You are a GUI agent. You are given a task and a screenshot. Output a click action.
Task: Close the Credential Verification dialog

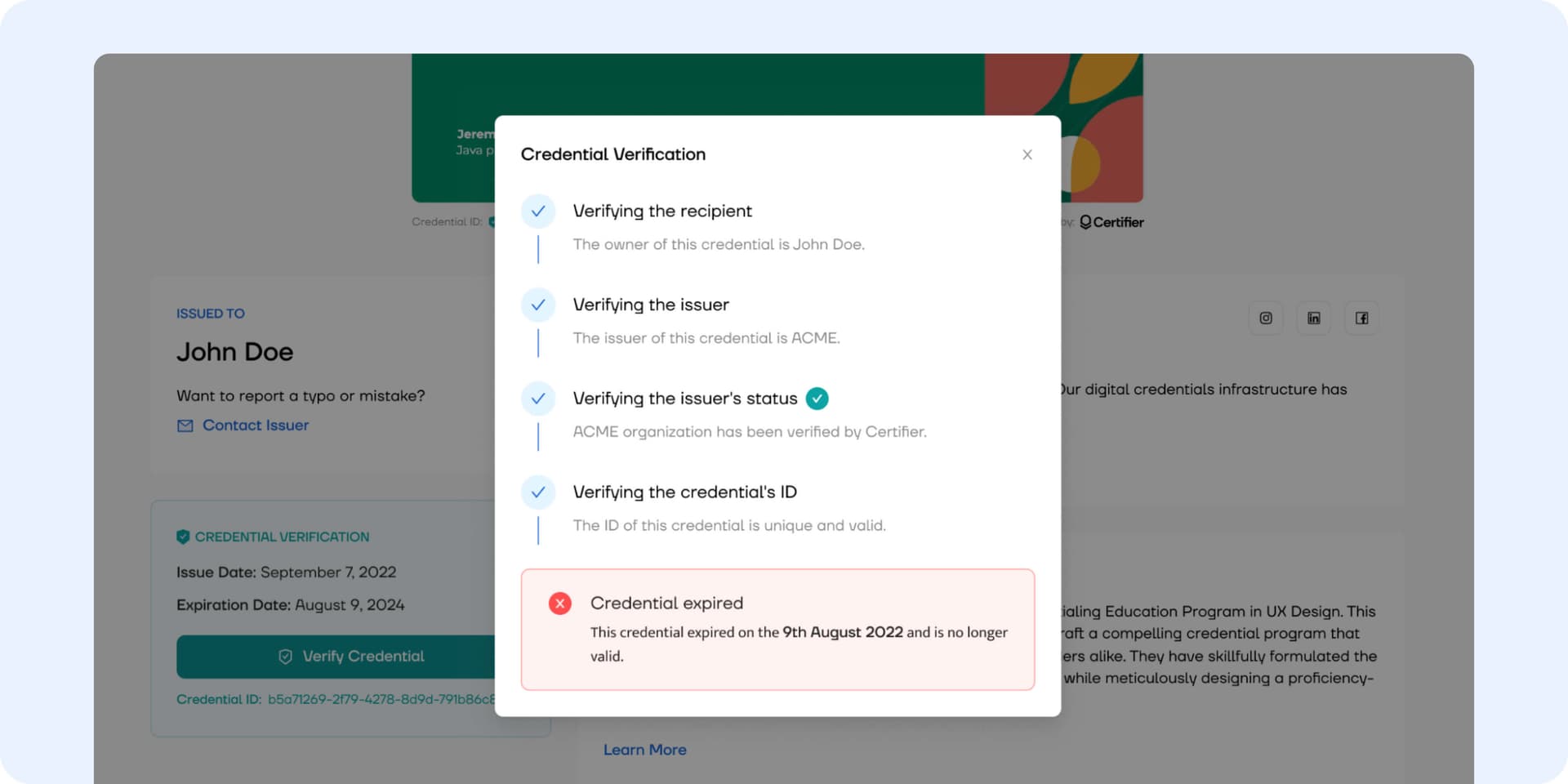point(1027,154)
